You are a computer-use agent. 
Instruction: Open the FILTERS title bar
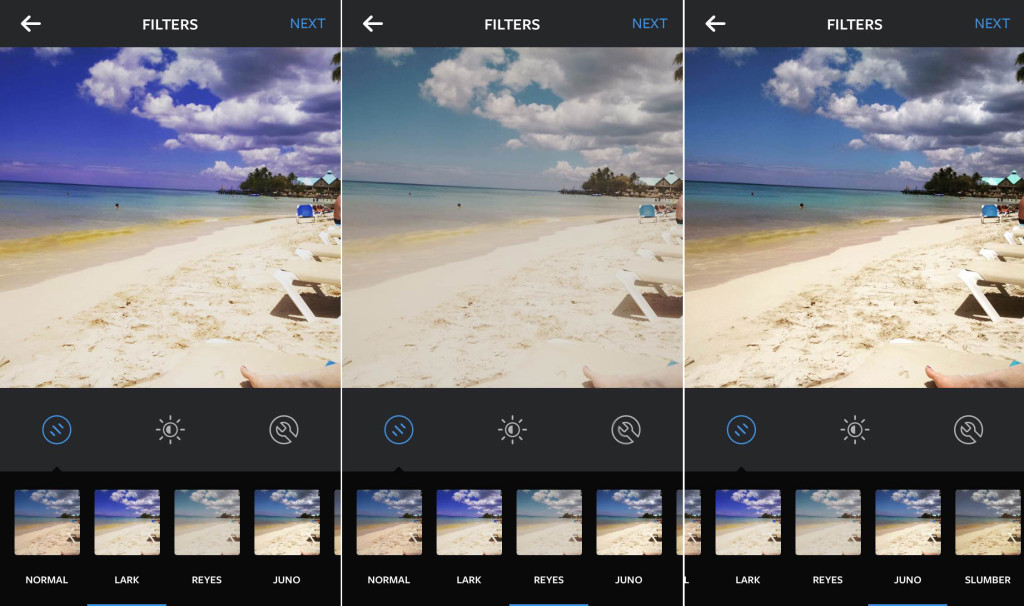(x=169, y=23)
